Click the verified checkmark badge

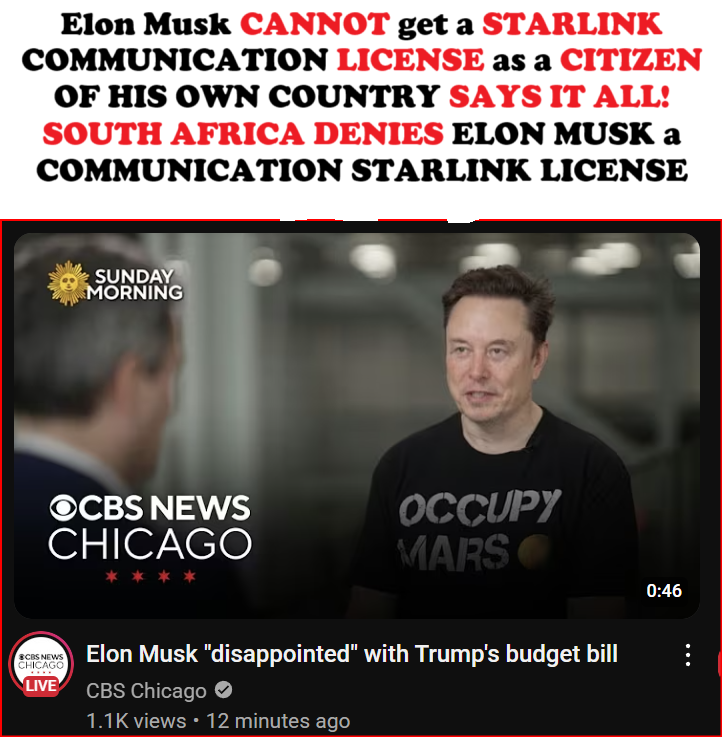(x=223, y=690)
